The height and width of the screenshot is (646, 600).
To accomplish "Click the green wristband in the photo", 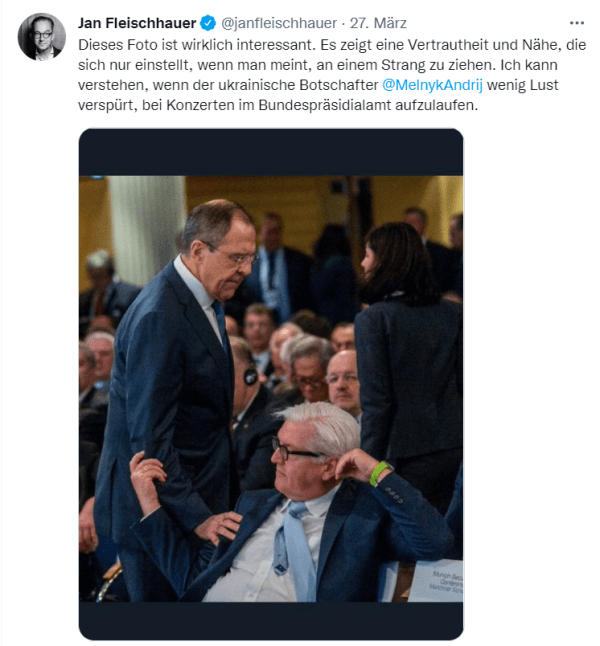I will 380,473.
